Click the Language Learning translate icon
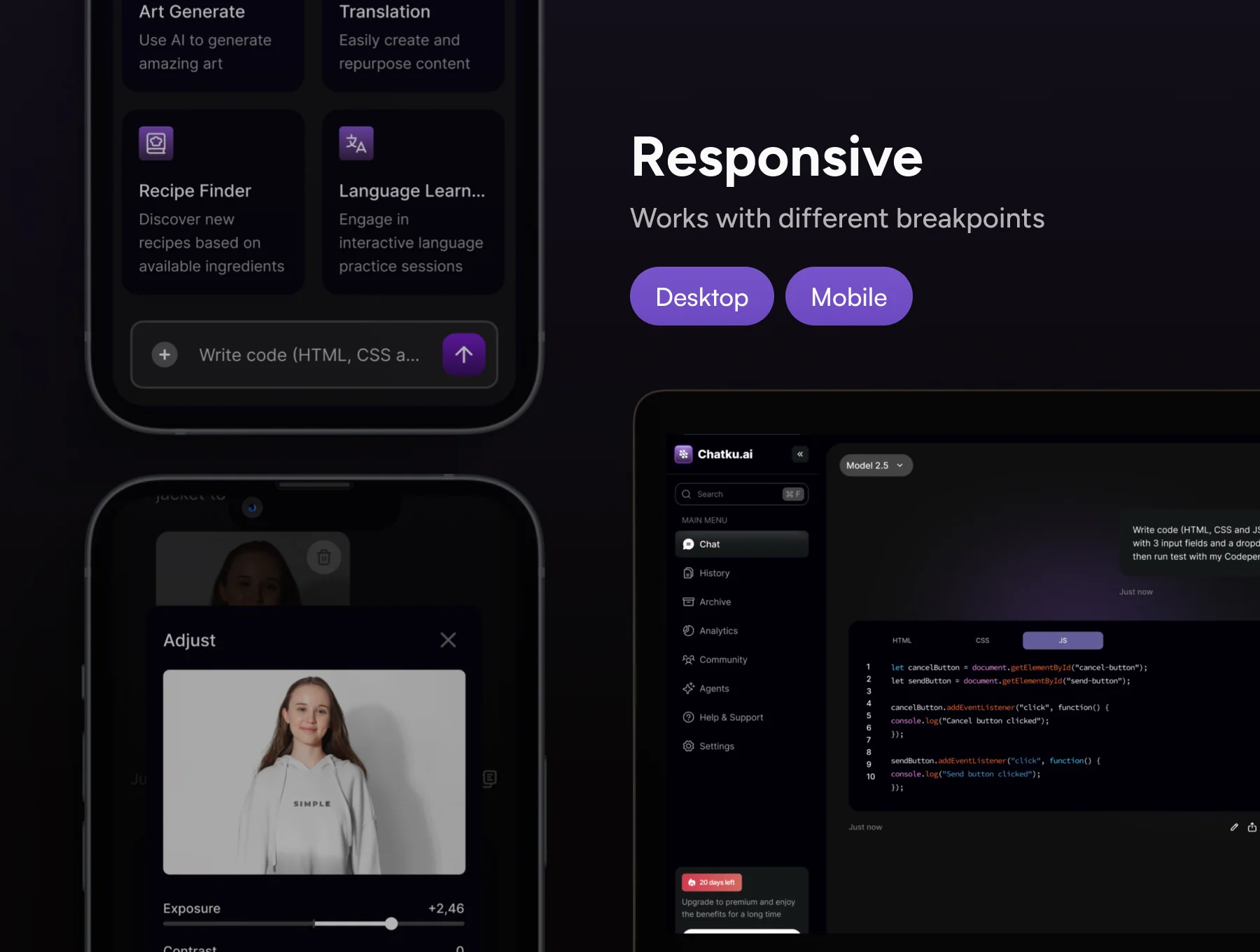Viewport: 1260px width, 952px height. [x=356, y=143]
